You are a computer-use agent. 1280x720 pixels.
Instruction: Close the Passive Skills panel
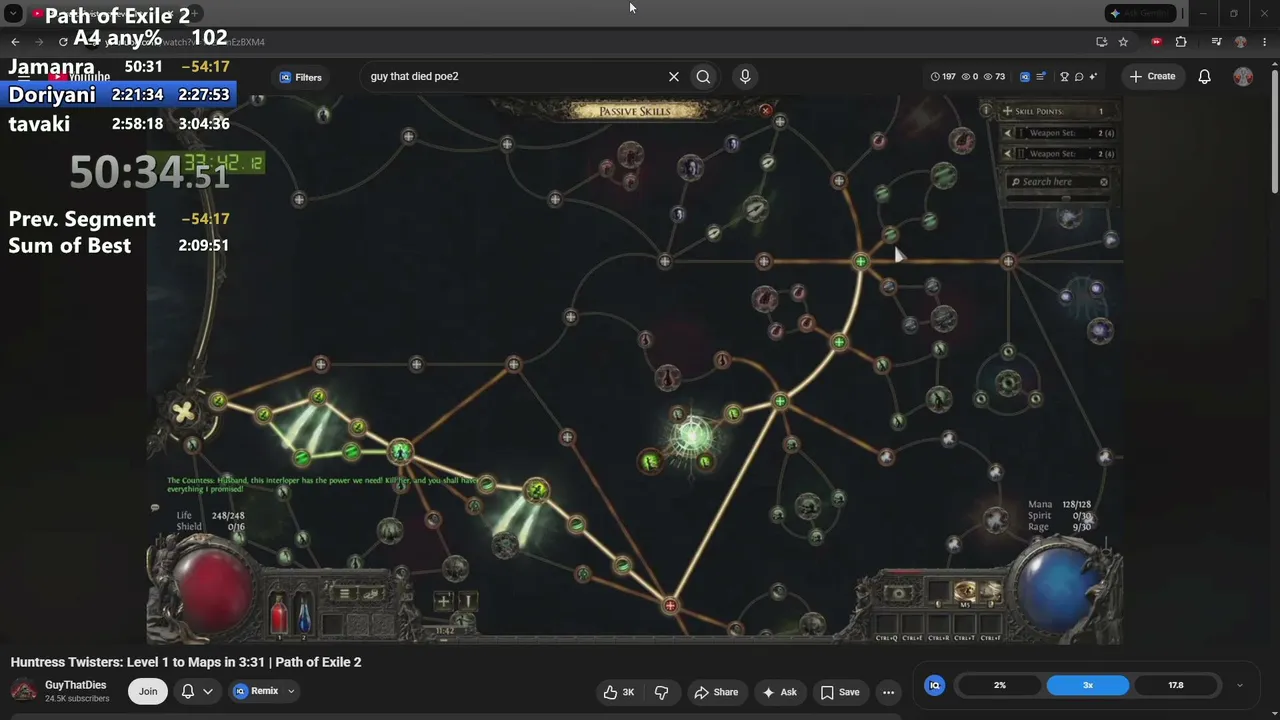[x=766, y=110]
